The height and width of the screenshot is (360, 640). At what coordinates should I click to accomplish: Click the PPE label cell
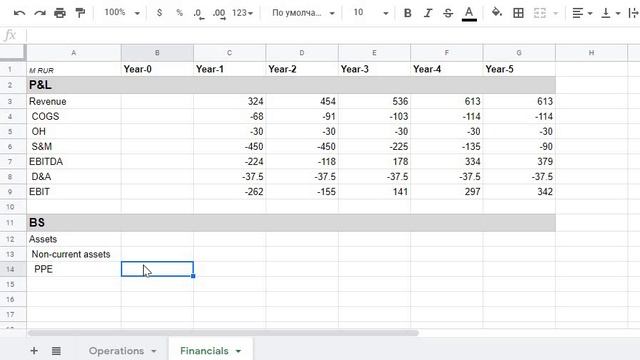74,269
